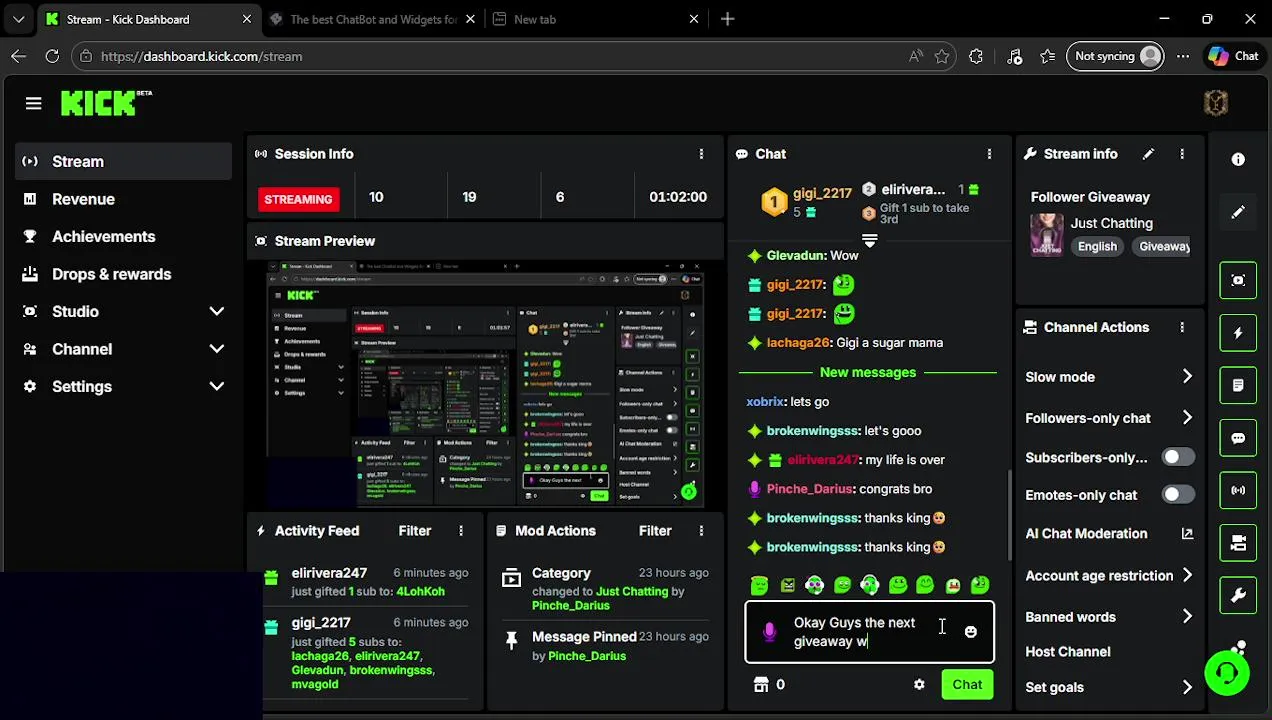Toggle the document widget icon in sidebar
The image size is (1272, 720).
pos(1238,385)
